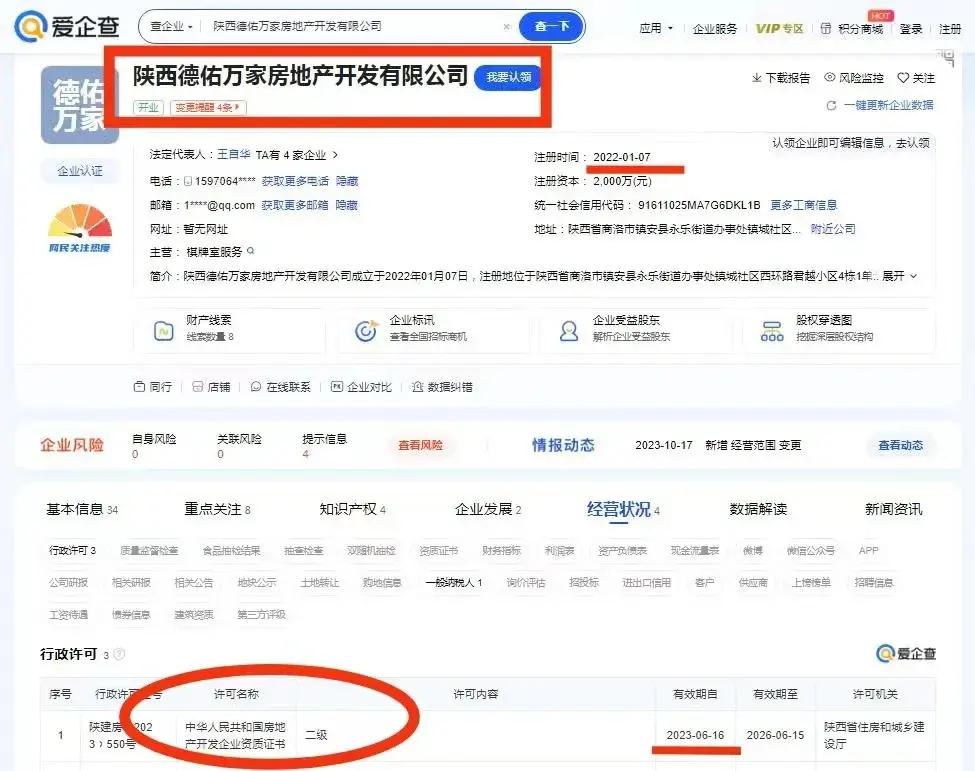
Task: Switch to the 数据解读 tab
Action: coord(758,509)
